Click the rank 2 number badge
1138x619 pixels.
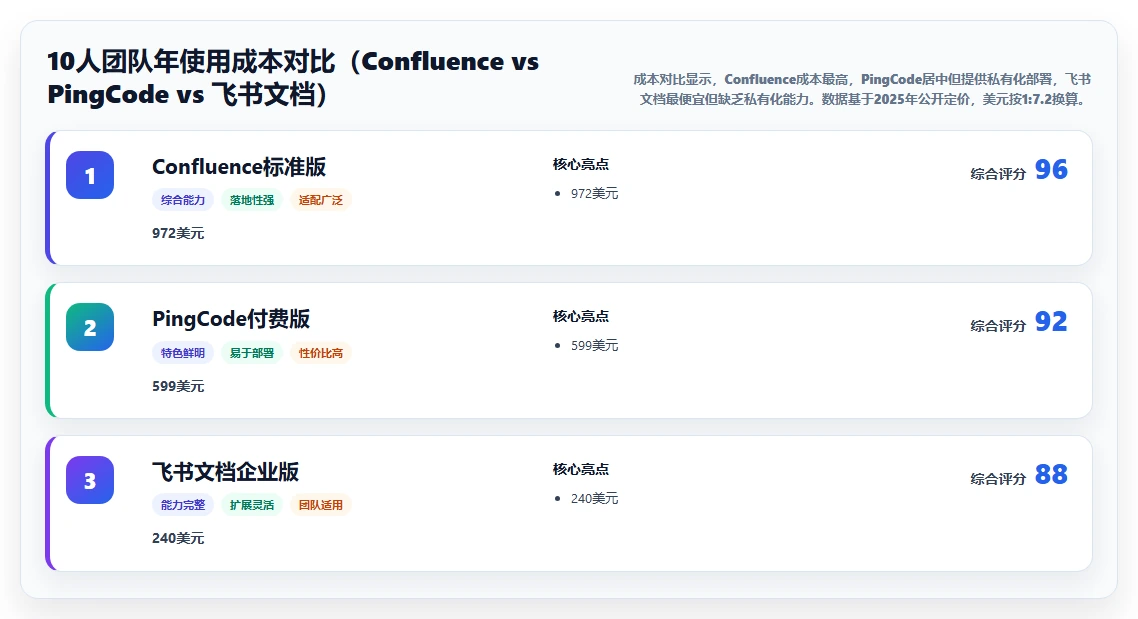pos(90,327)
